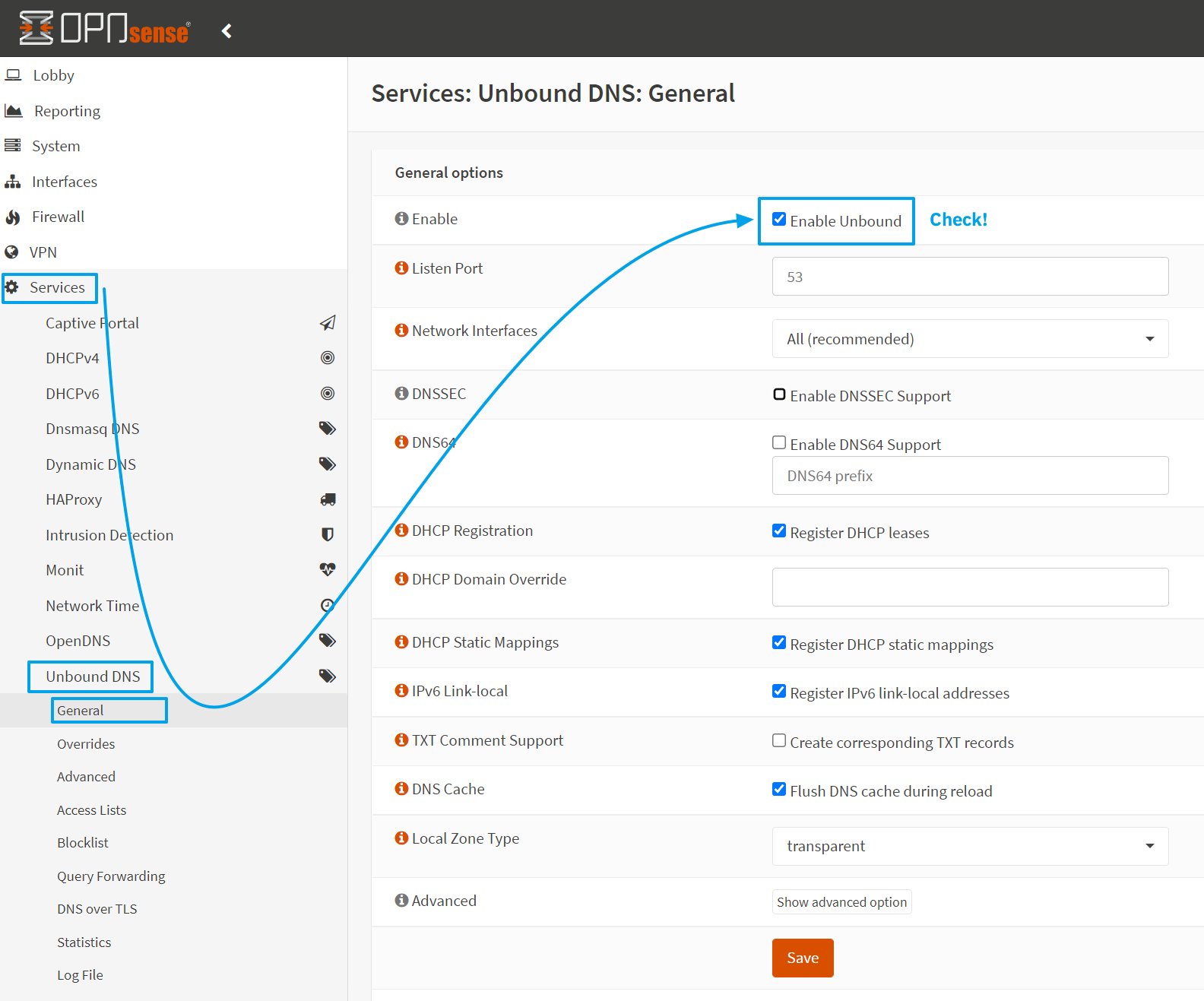Open the Log File page link
Viewport: 1204px width, 1001px height.
click(x=80, y=975)
